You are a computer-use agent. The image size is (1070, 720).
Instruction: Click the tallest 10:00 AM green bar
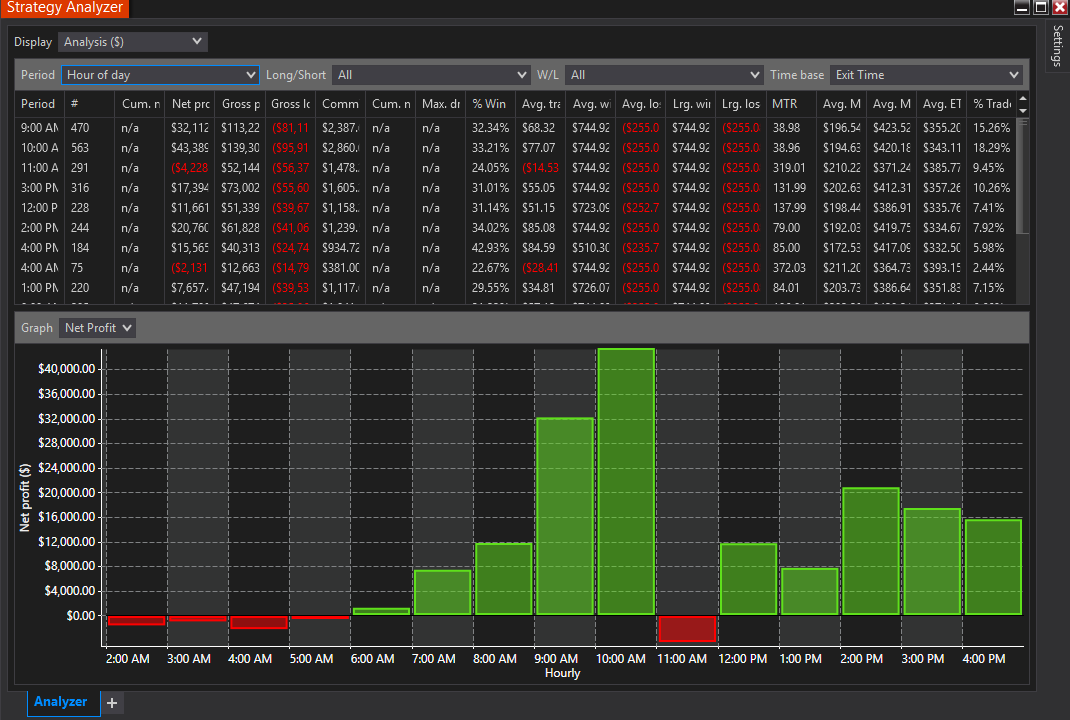[x=626, y=482]
